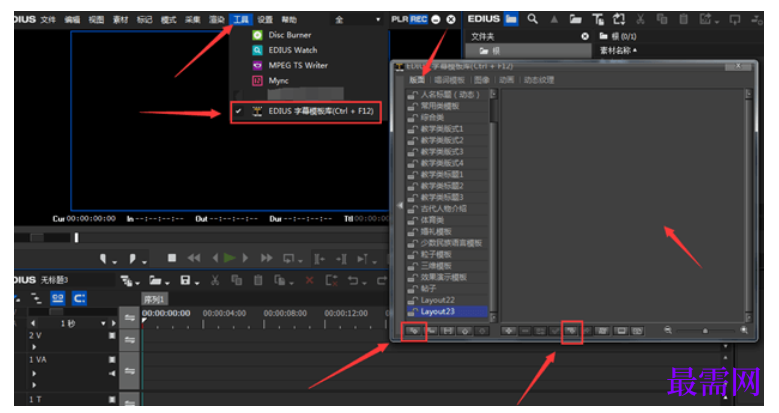Open the save button dropdown arrow
Viewport: 779px width, 413px height.
coord(197,283)
